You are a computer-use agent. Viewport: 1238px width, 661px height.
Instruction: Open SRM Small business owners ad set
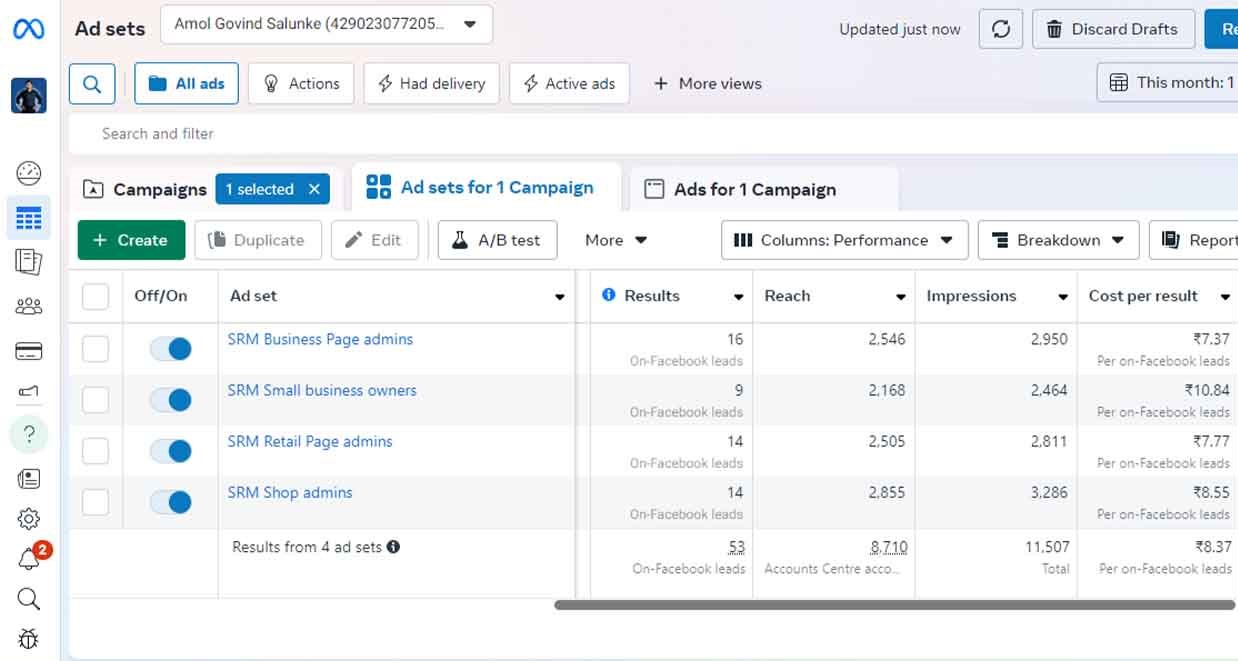pyautogui.click(x=322, y=390)
